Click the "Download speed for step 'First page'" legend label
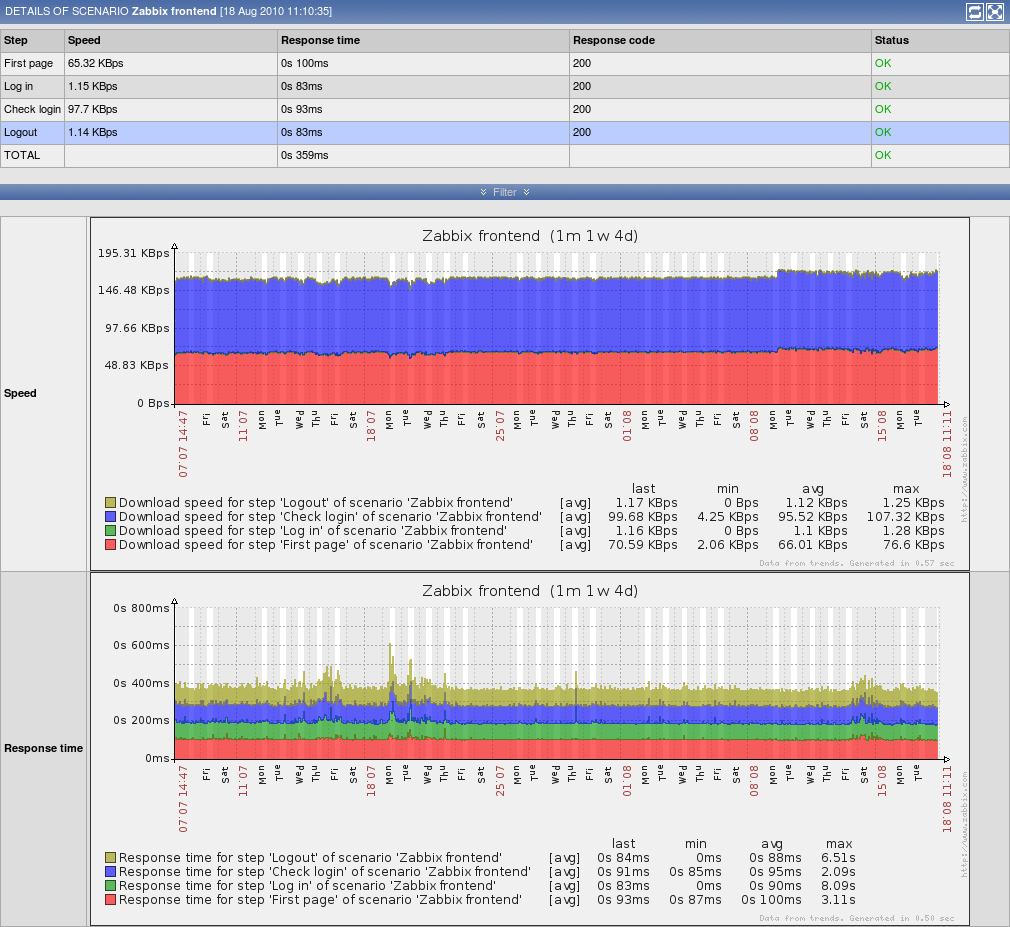This screenshot has height=927, width=1010. point(325,545)
